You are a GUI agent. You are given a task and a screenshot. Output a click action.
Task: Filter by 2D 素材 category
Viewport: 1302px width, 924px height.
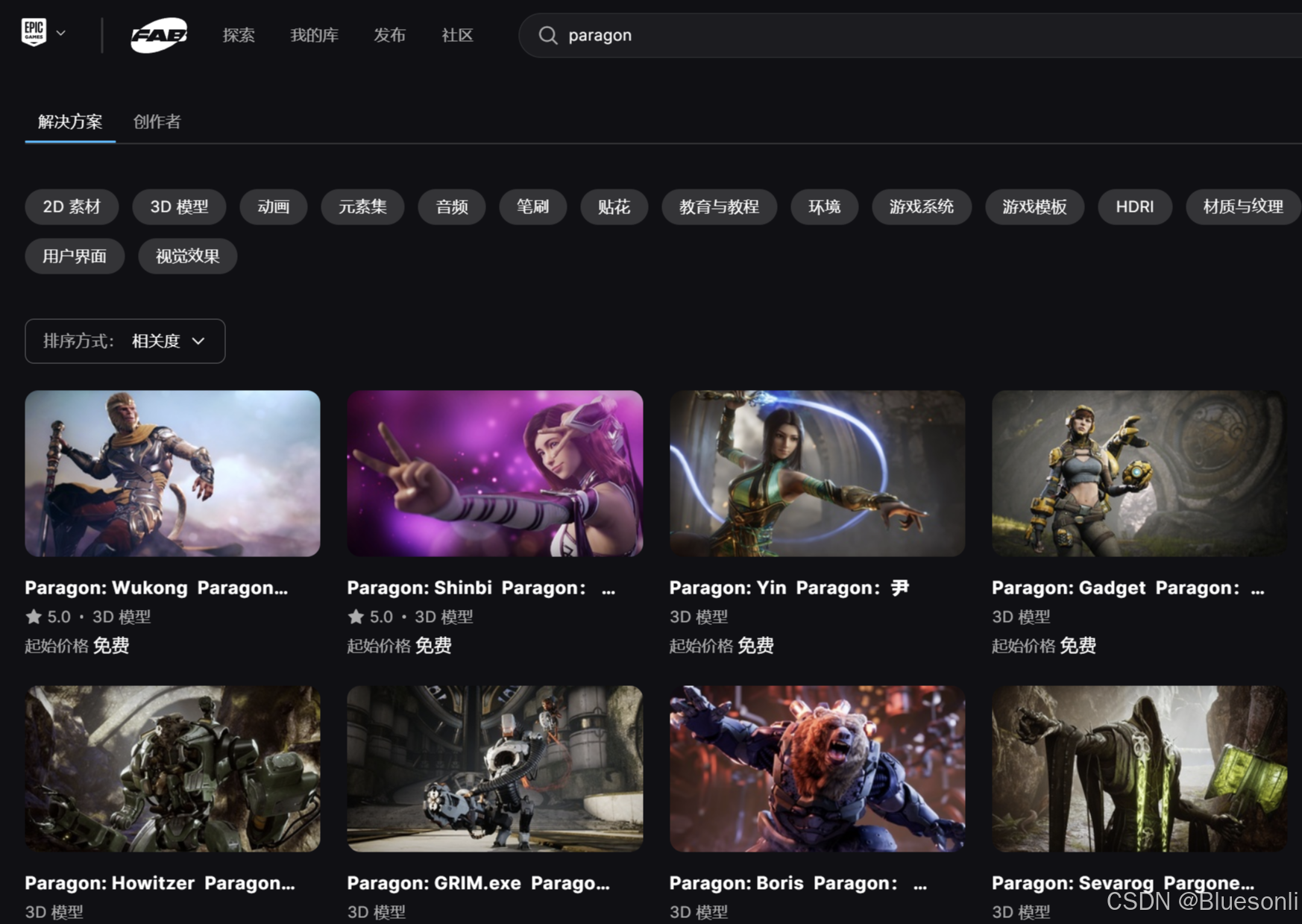[72, 207]
